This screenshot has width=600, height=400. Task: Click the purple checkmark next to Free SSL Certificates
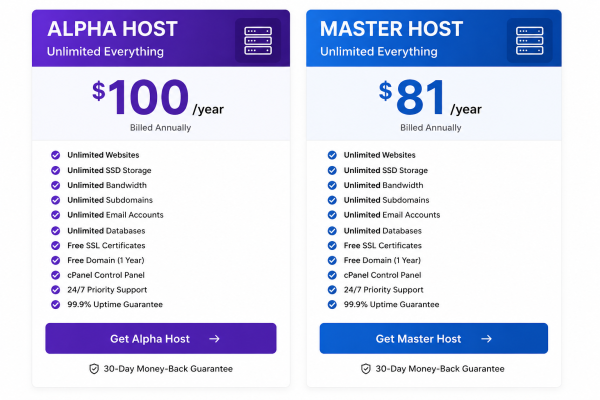55,245
